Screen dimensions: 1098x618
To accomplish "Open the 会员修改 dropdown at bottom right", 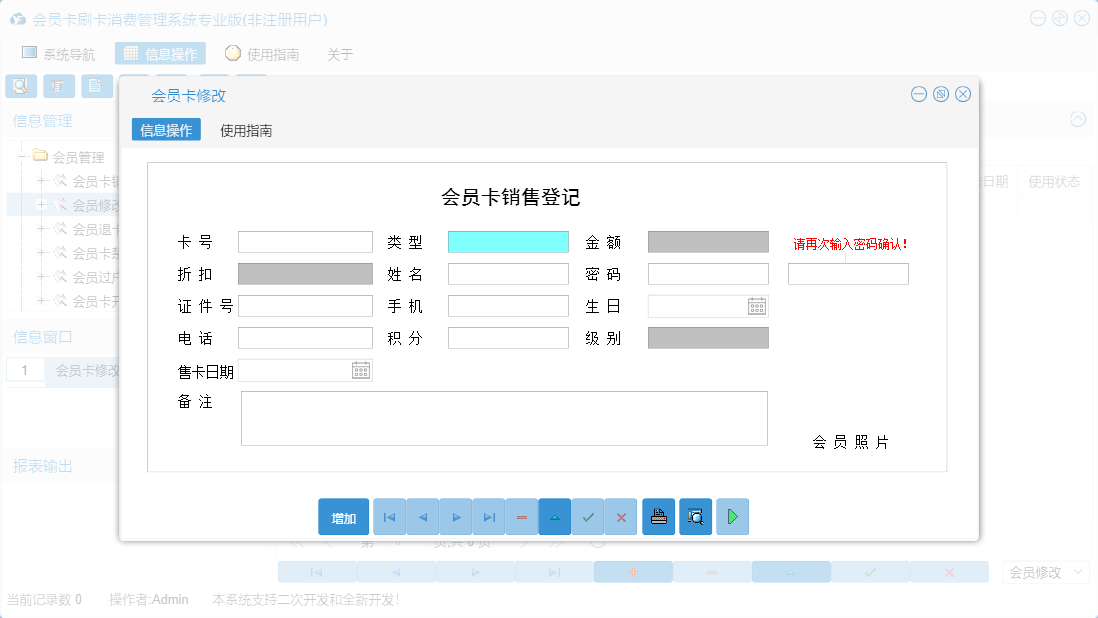I will point(1045,571).
